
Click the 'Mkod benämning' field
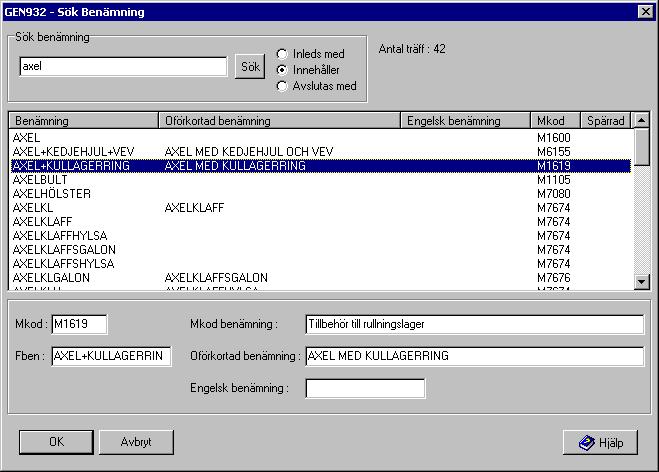click(475, 324)
